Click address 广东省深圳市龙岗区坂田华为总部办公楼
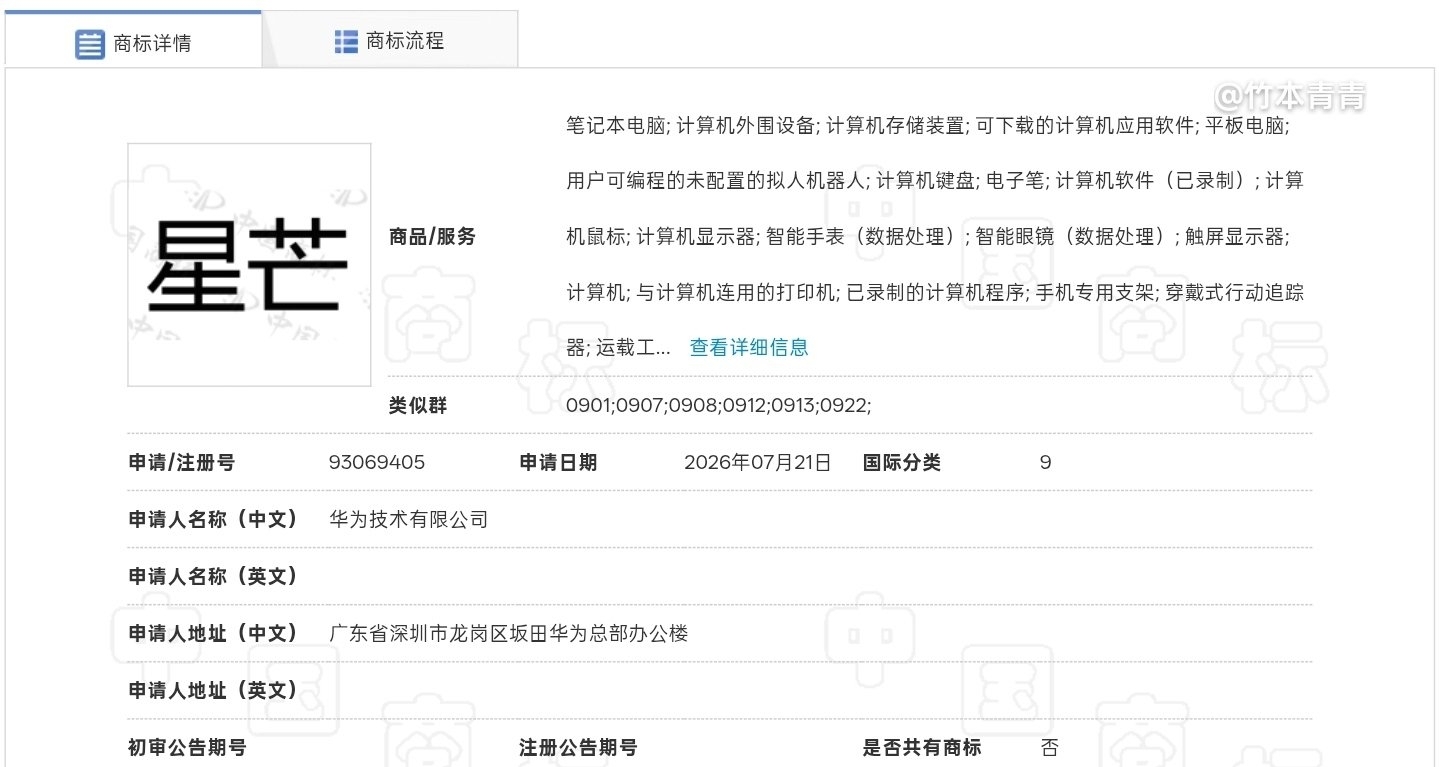The width and height of the screenshot is (1439, 767). click(x=509, y=633)
